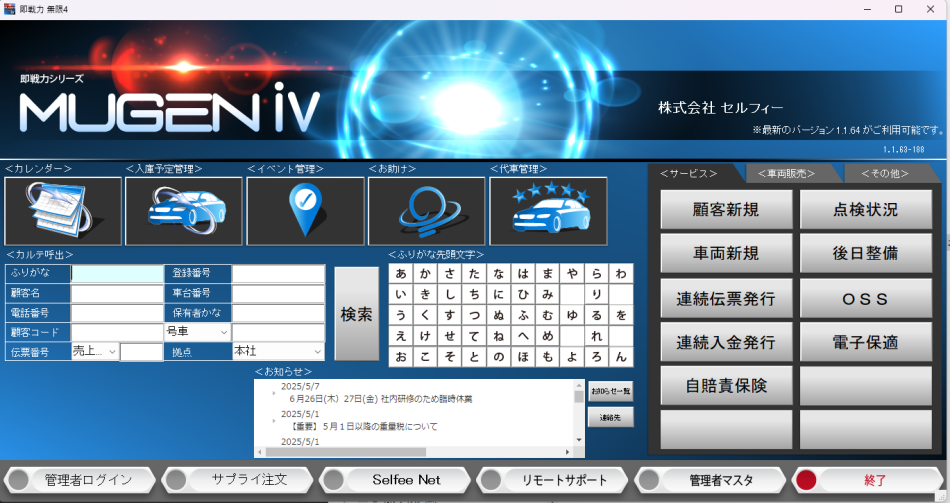This screenshot has height=503, width=950.
Task: Open 連続入金発行
Action: (x=726, y=342)
